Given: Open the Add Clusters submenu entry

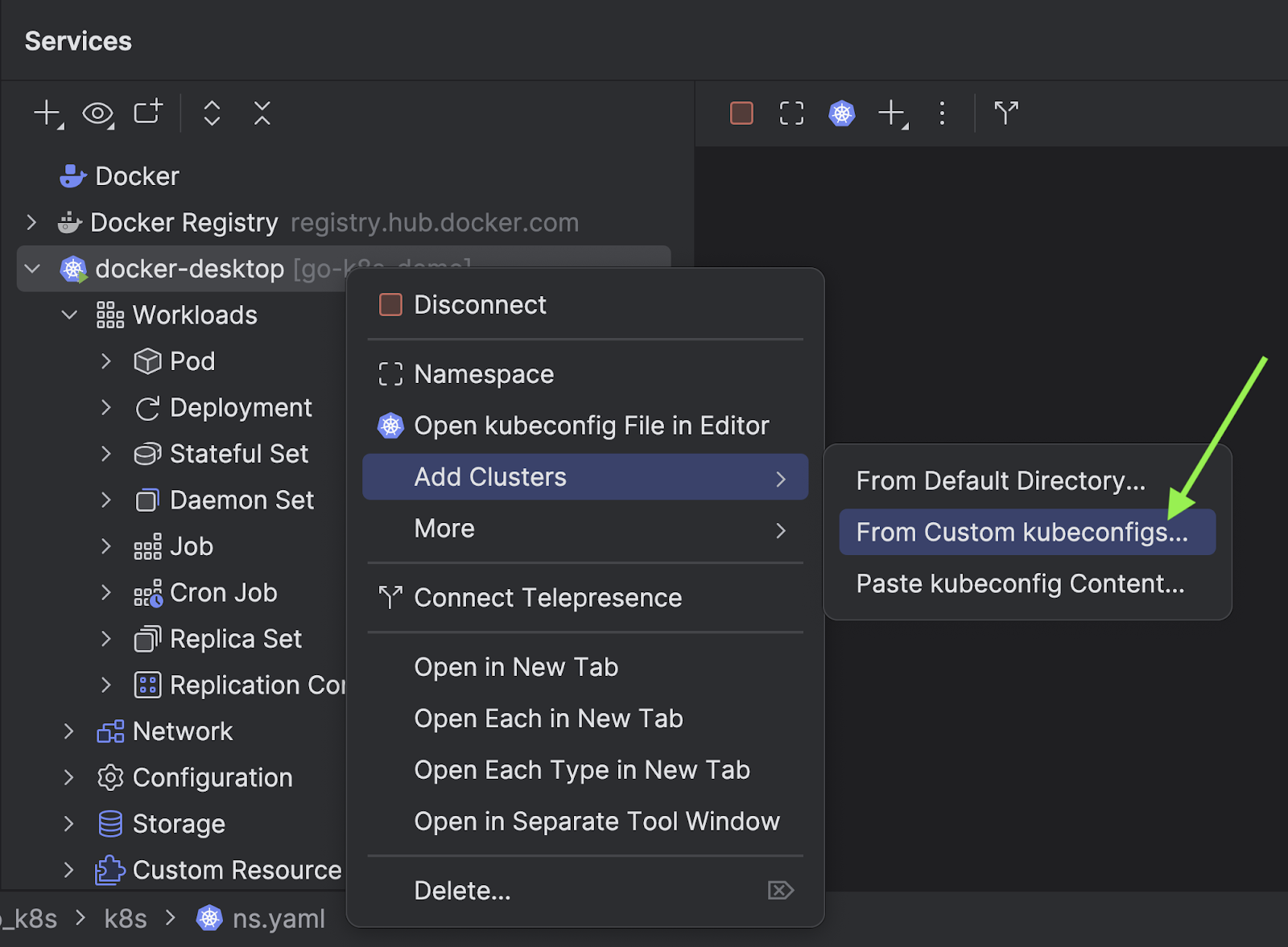Looking at the screenshot, I should [585, 477].
